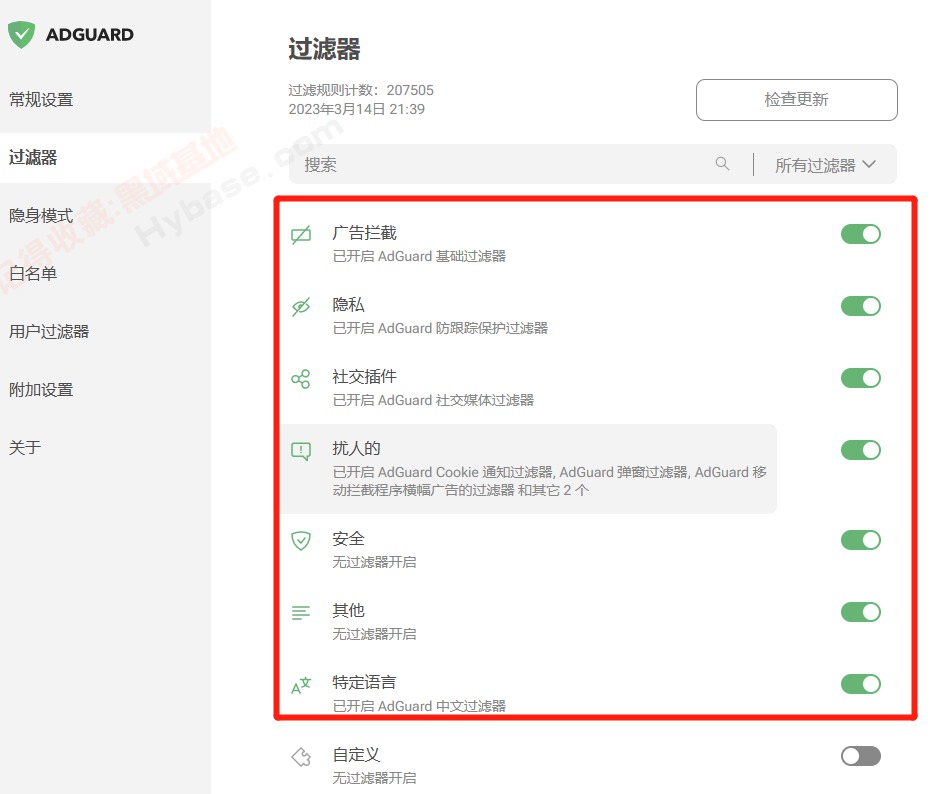952x794 pixels.
Task: Click the 广告拦截 ad-block icon
Action: tap(301, 234)
